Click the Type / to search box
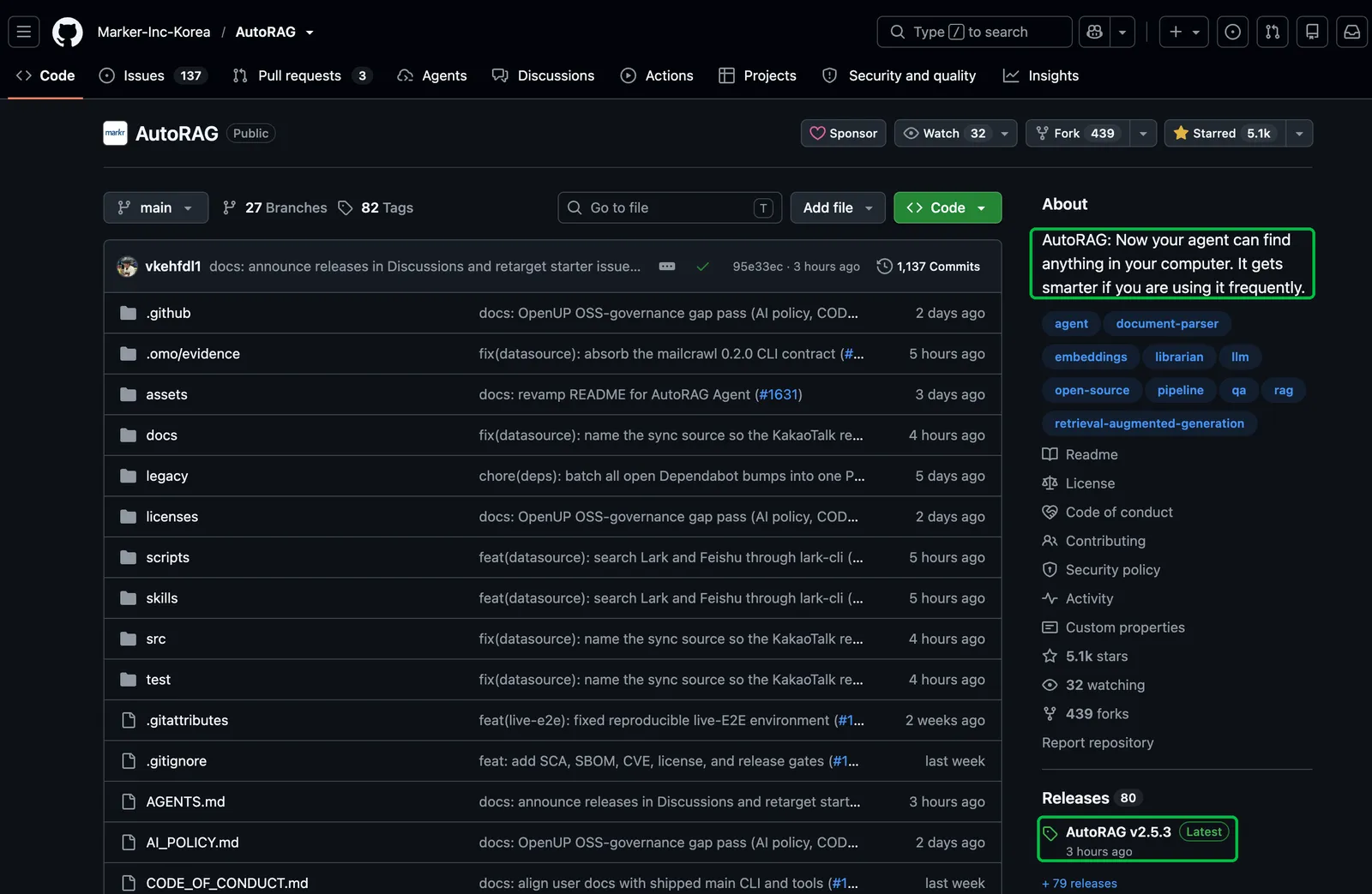 coord(974,32)
